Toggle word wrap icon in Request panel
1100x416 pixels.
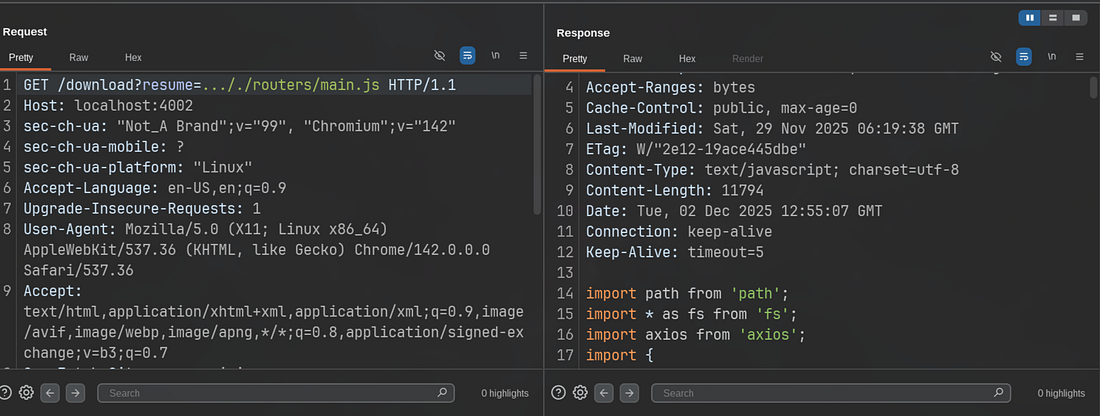(x=467, y=55)
